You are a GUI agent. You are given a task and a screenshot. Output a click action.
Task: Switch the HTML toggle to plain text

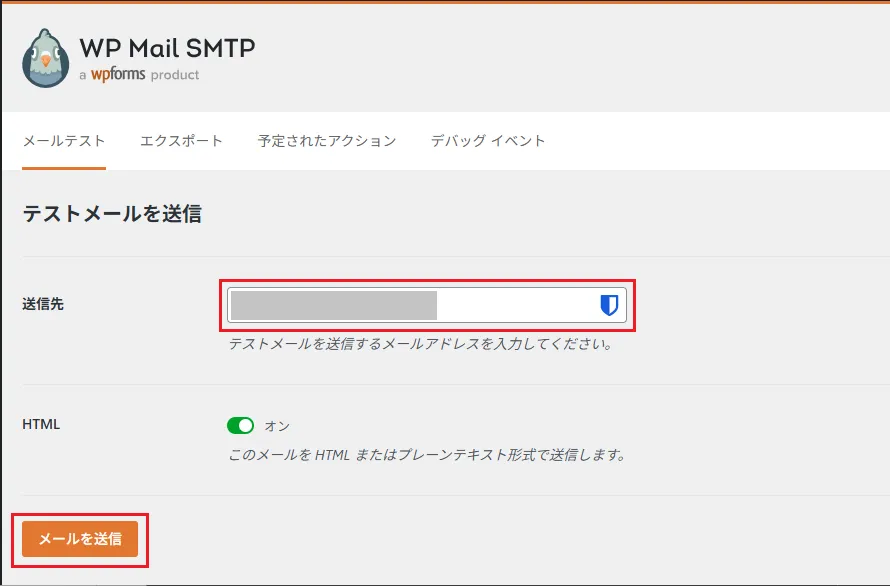[240, 425]
